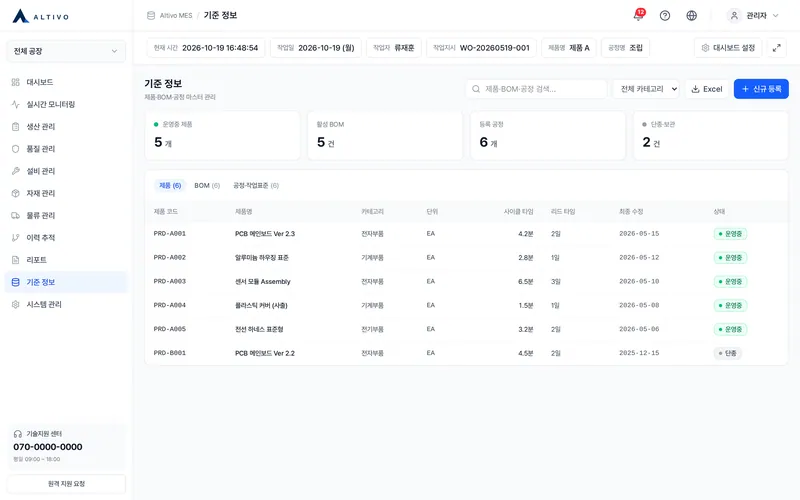Screen dimensions: 800x500
Task: Click the 실시간 모니터링 pulse icon
Action: [x=16, y=104]
